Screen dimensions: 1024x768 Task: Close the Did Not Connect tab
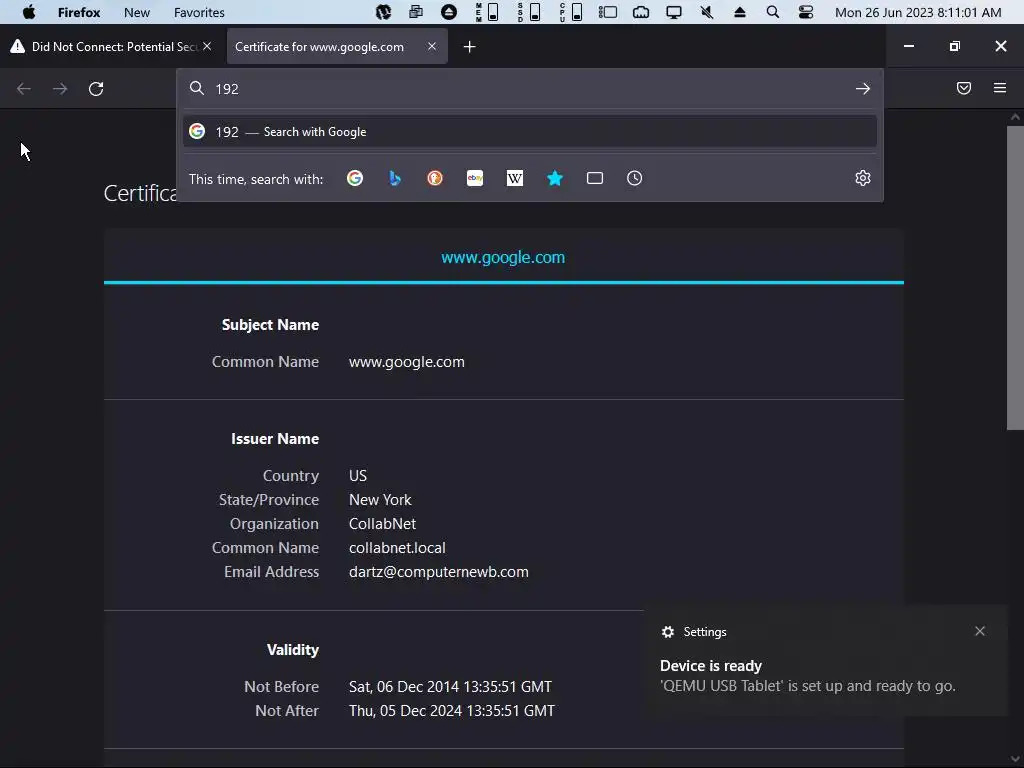(x=207, y=46)
